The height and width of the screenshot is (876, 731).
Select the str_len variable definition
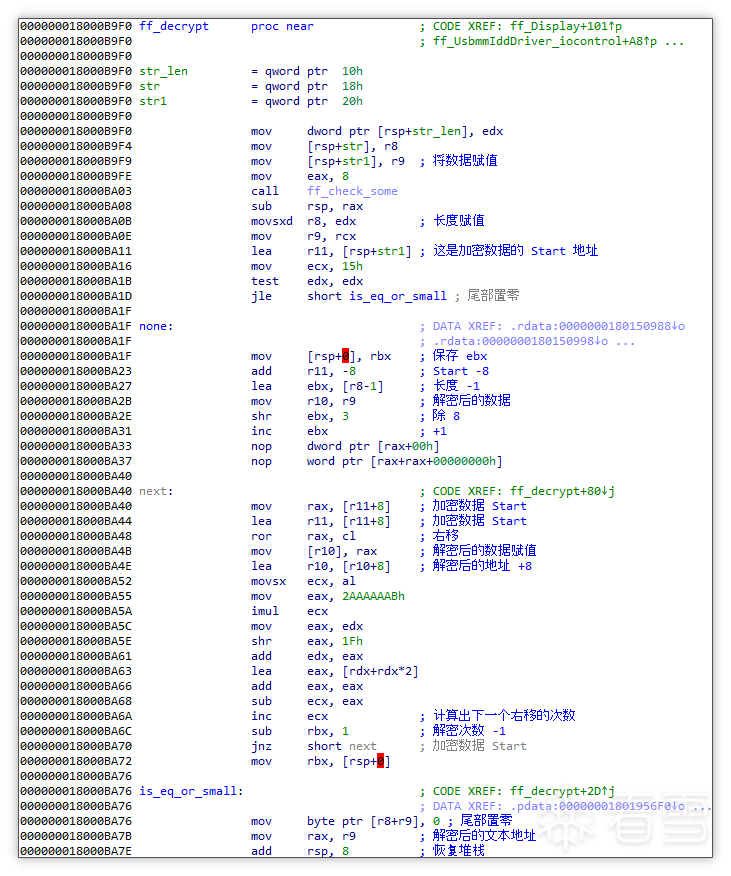(x=163, y=72)
